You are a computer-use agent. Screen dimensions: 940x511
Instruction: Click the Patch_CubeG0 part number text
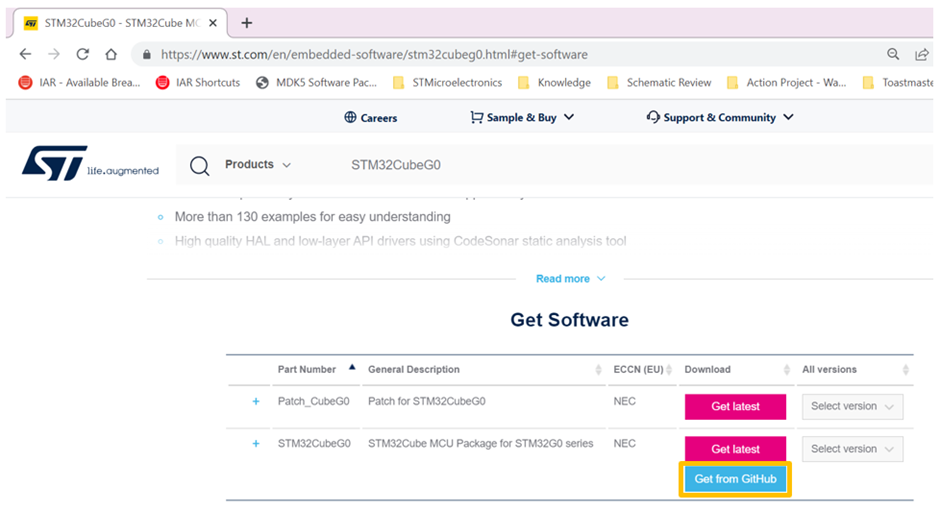tap(314, 401)
